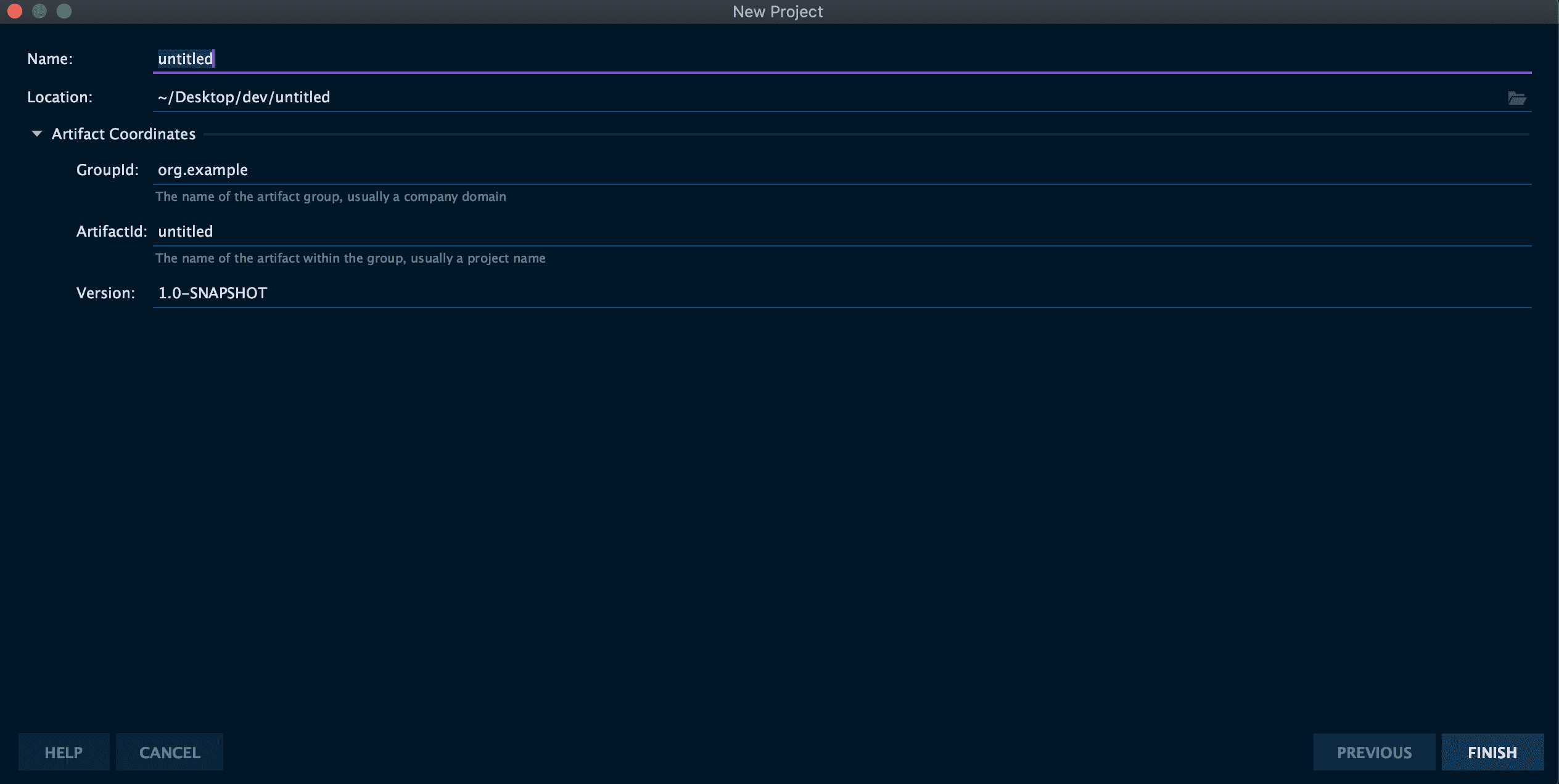The height and width of the screenshot is (784, 1559).
Task: Click the GroupId label
Action: 107,170
